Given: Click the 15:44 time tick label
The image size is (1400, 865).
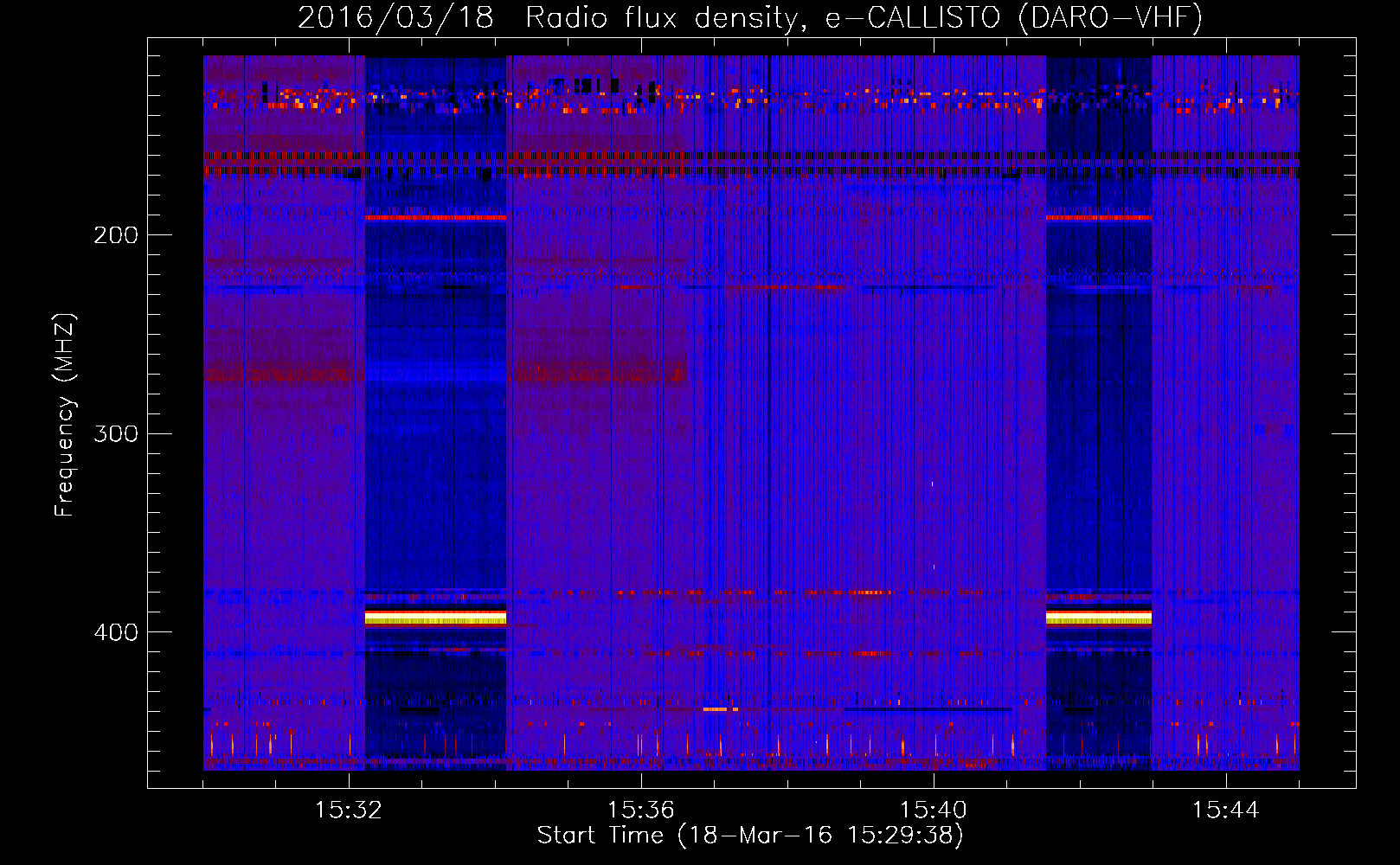Looking at the screenshot, I should (x=1226, y=811).
